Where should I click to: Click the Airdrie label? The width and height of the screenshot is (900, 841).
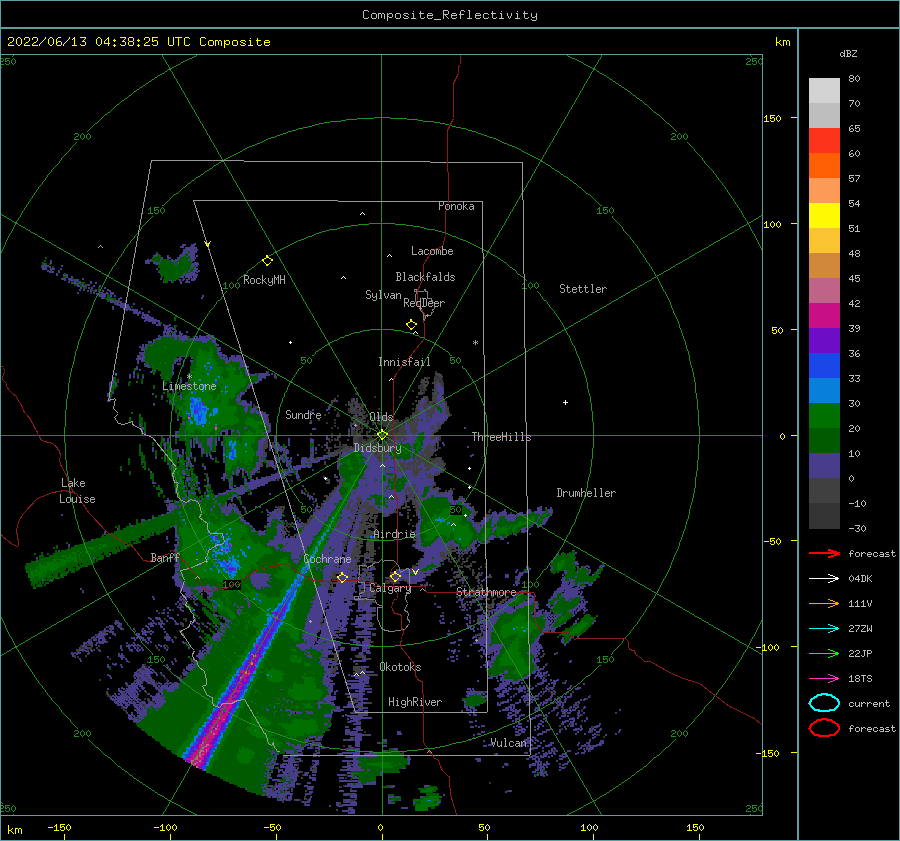(394, 534)
